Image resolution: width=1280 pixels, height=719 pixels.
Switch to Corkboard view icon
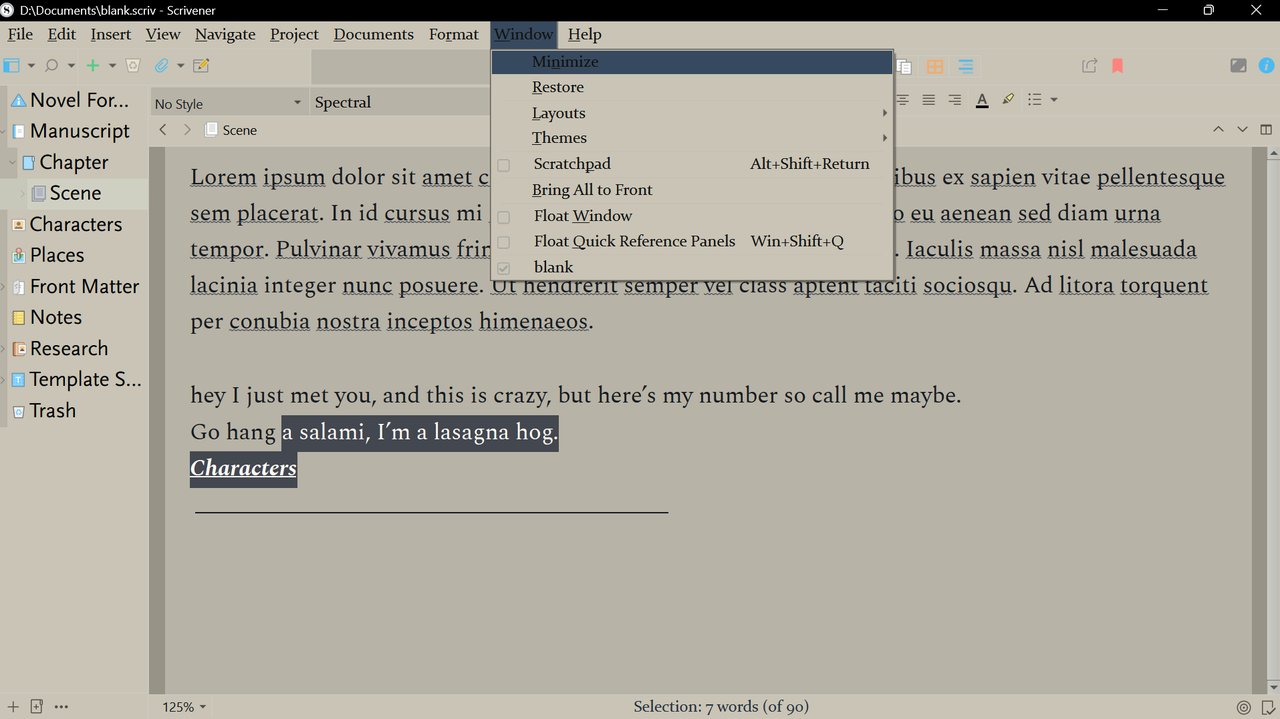935,66
